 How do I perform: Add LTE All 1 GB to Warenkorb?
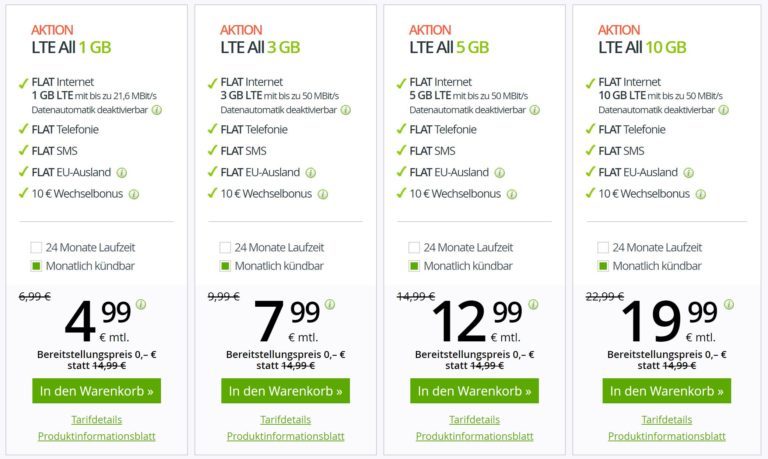pos(96,390)
